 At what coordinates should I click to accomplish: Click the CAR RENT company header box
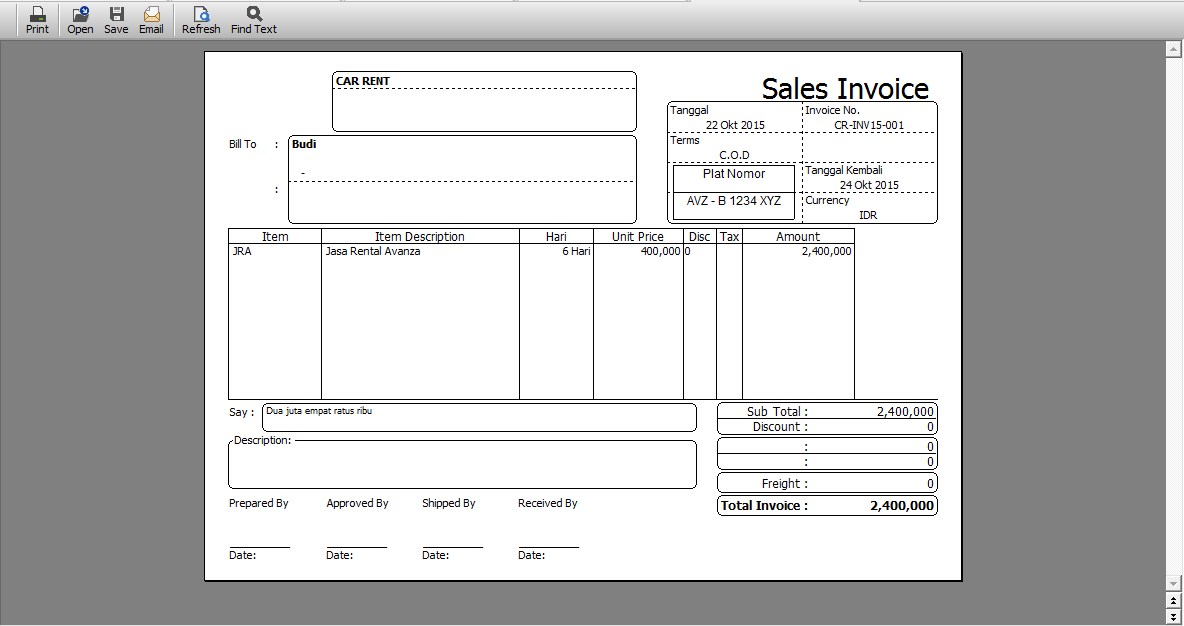484,102
